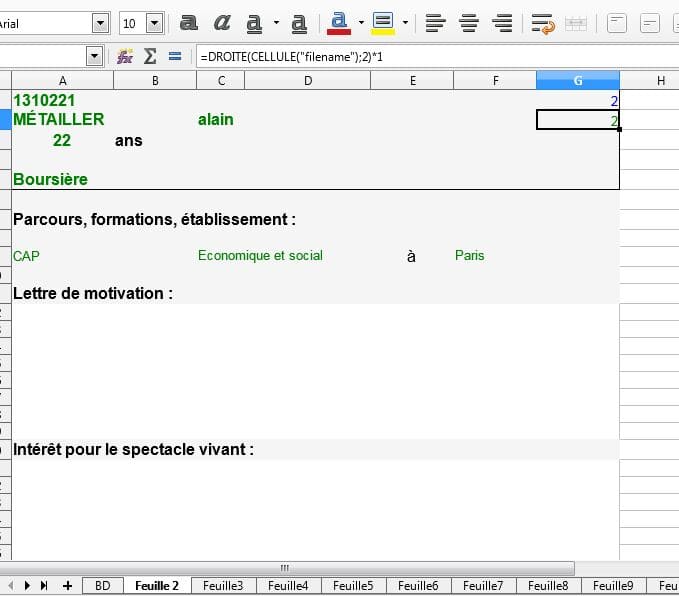Screen dimensions: 679x596
Task: Select column B header
Action: tap(155, 81)
